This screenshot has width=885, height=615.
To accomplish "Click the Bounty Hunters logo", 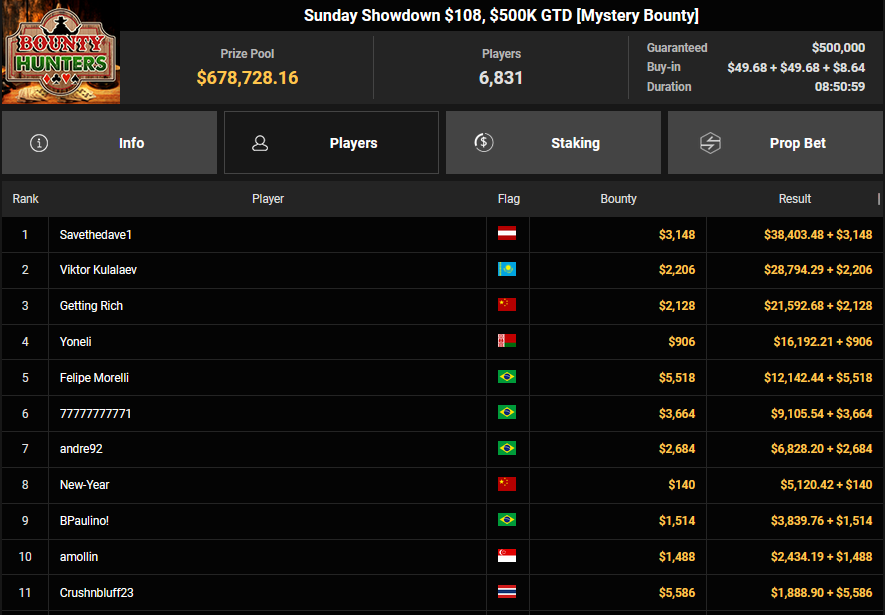I will pyautogui.click(x=60, y=52).
